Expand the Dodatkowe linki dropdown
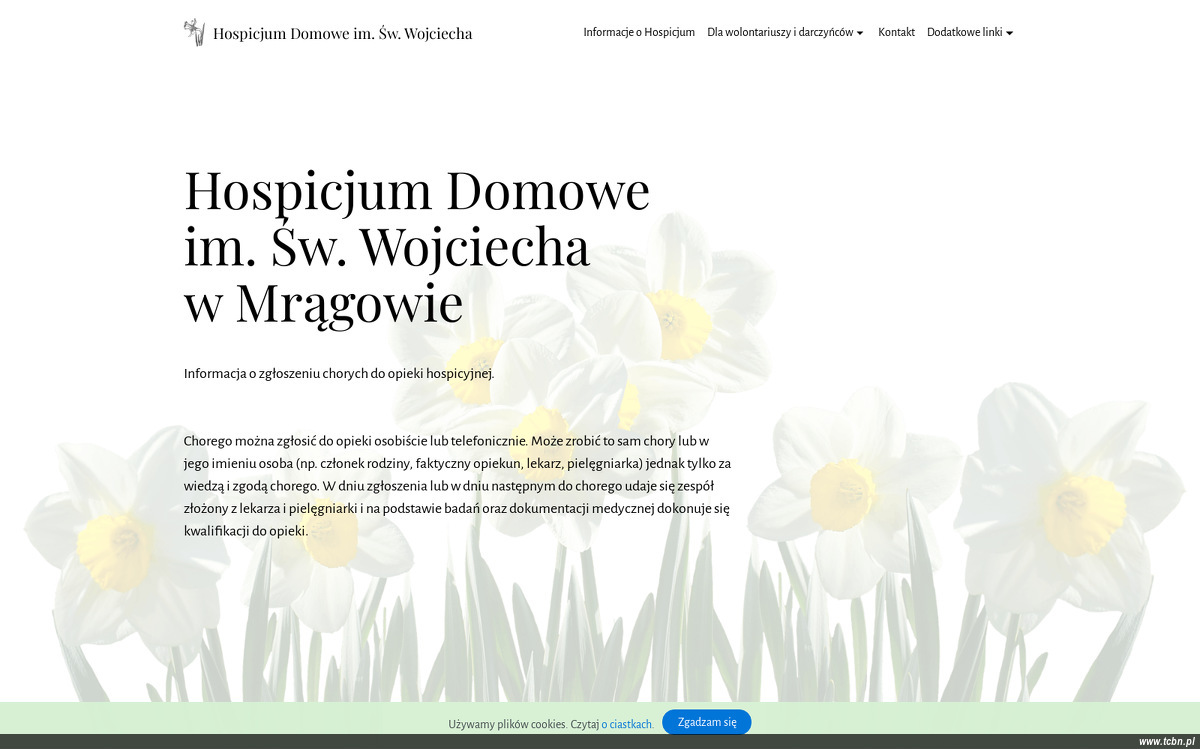The image size is (1200, 749). pos(970,32)
